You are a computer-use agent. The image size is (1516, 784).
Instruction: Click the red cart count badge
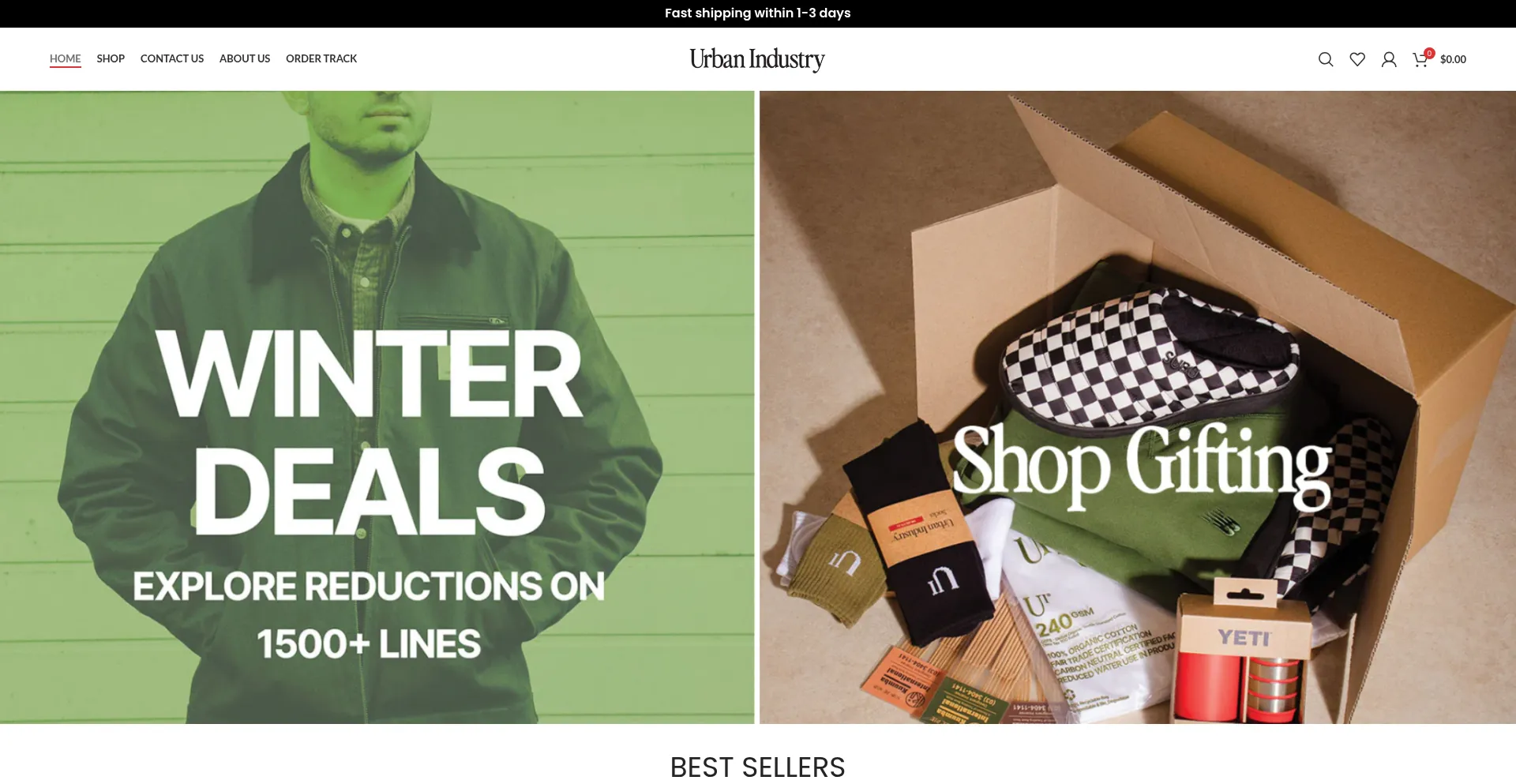[1429, 53]
